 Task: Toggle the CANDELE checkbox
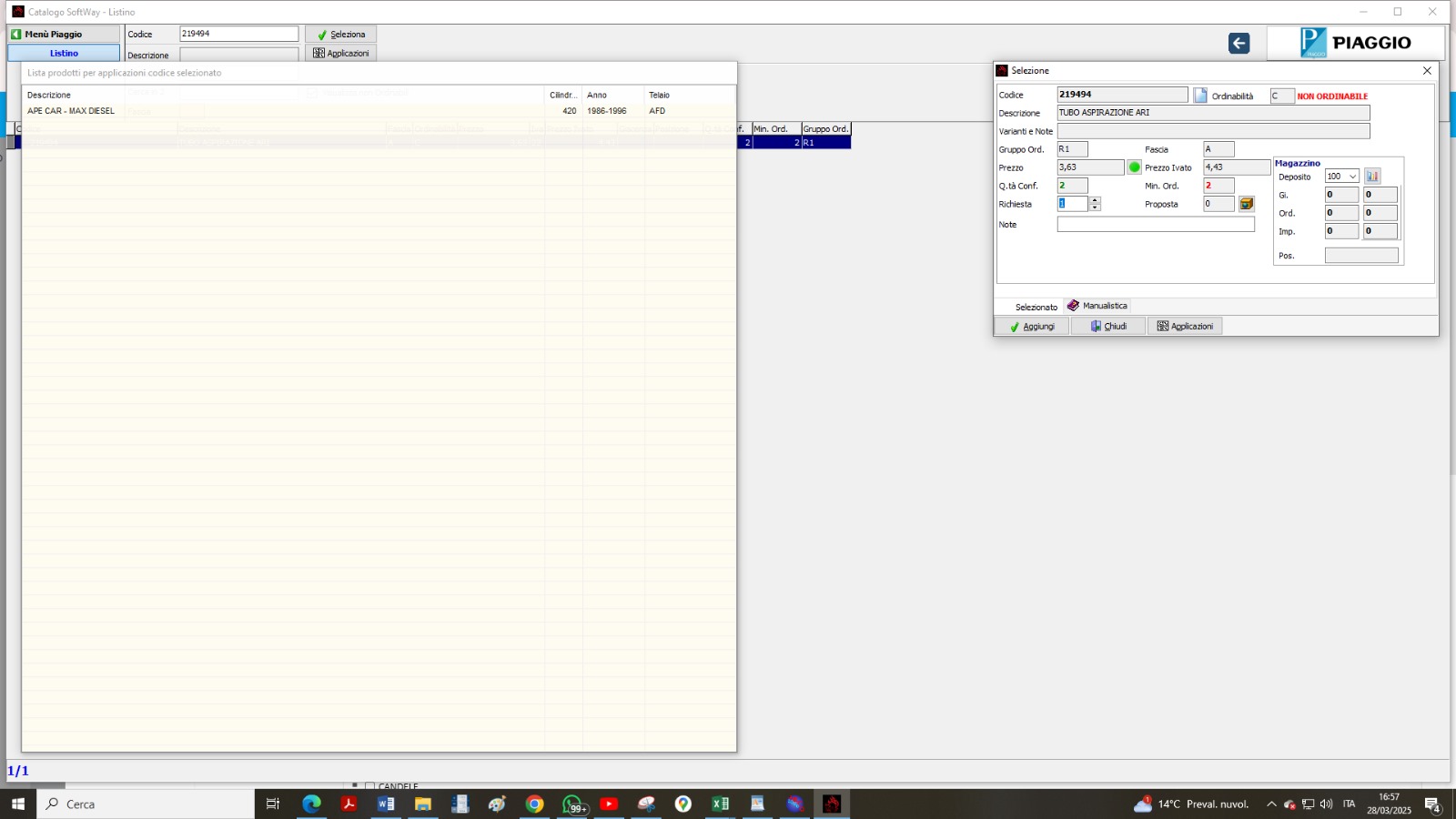click(369, 785)
